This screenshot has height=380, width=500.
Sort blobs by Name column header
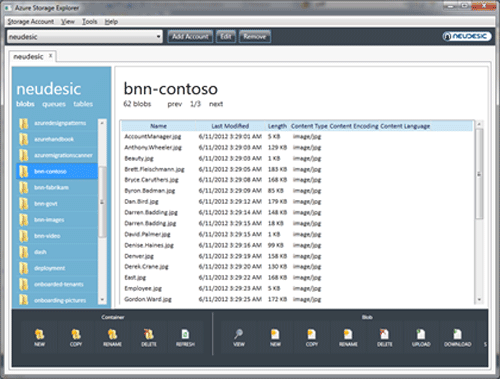tap(158, 126)
